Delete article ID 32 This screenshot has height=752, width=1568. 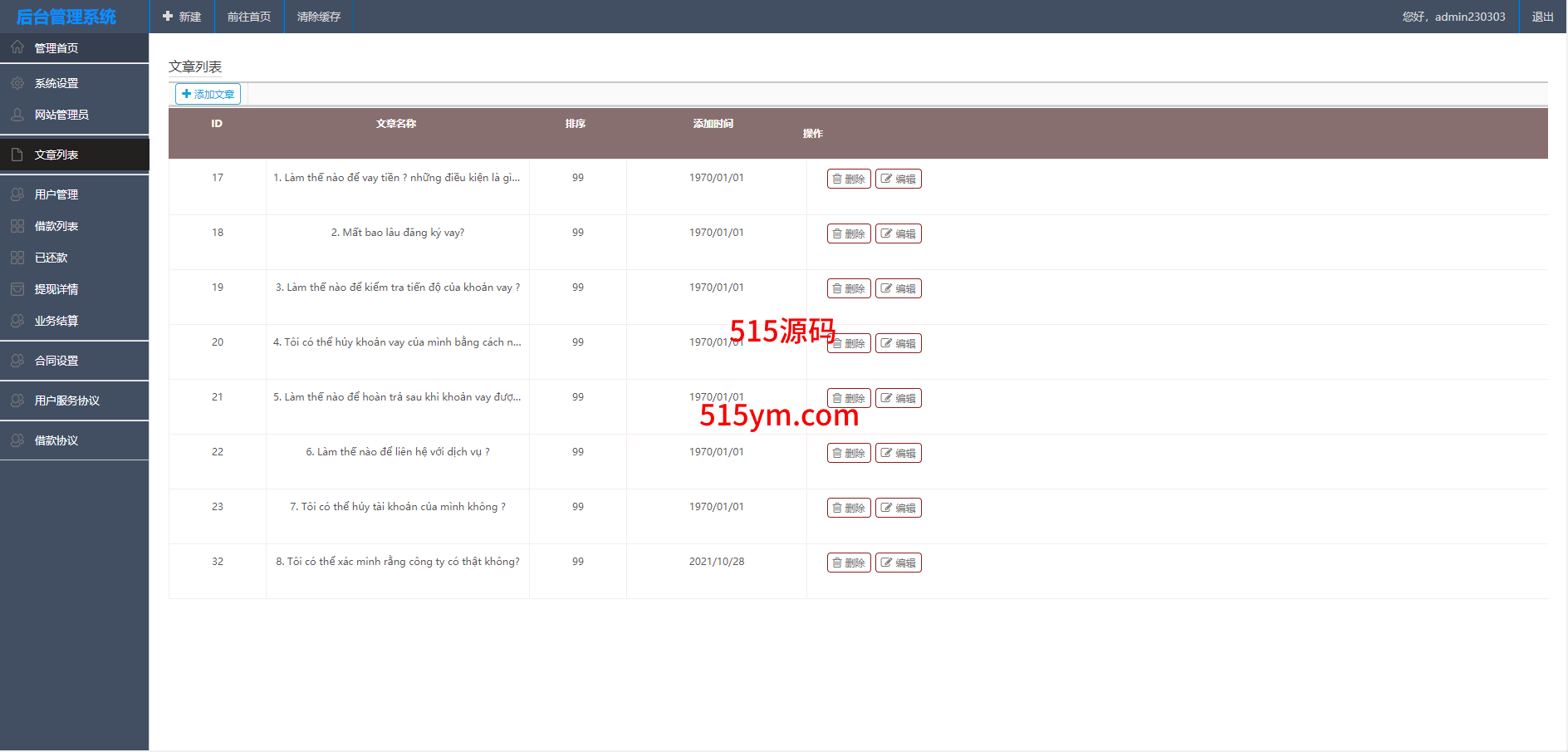click(848, 563)
